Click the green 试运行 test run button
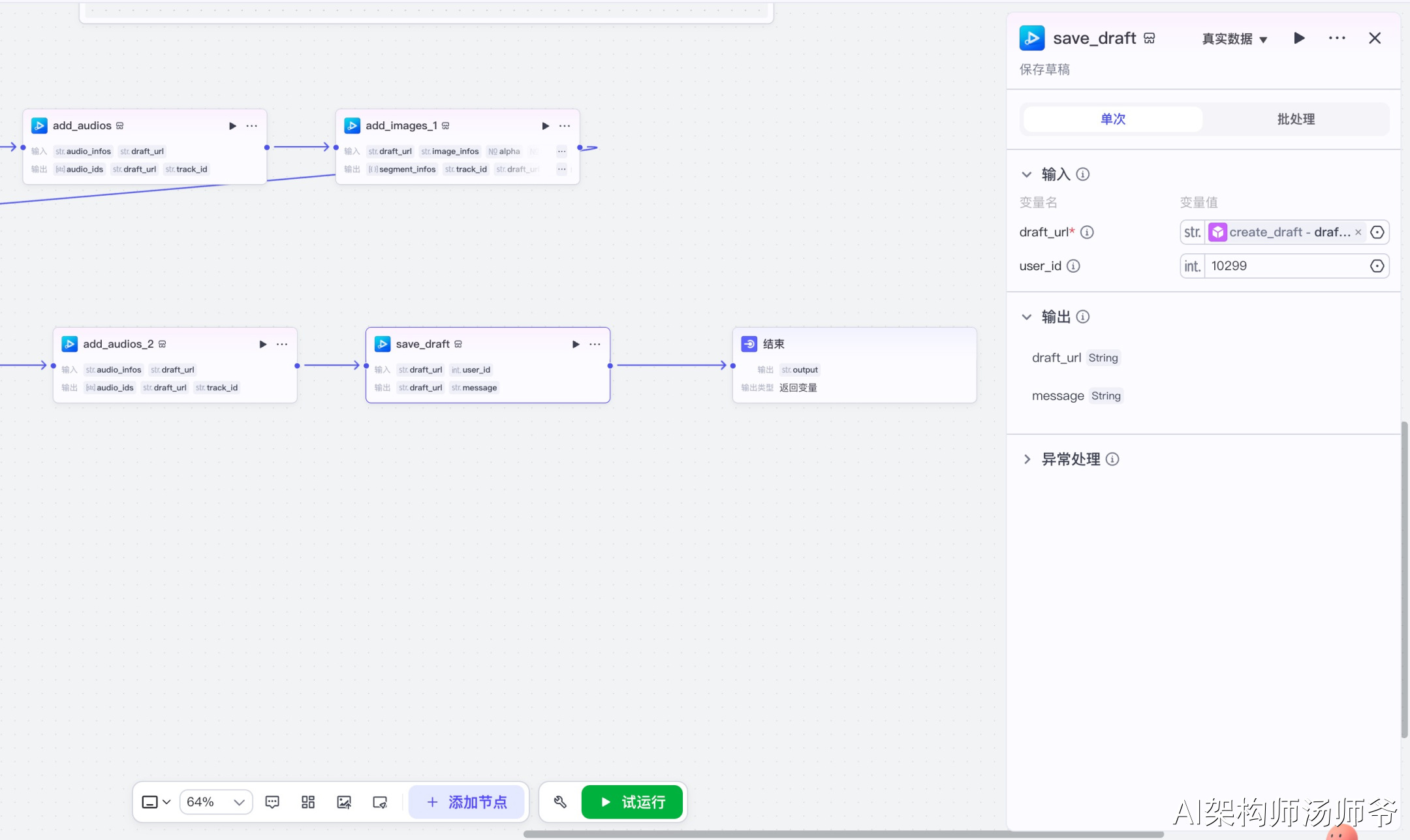This screenshot has width=1410, height=840. (x=632, y=802)
